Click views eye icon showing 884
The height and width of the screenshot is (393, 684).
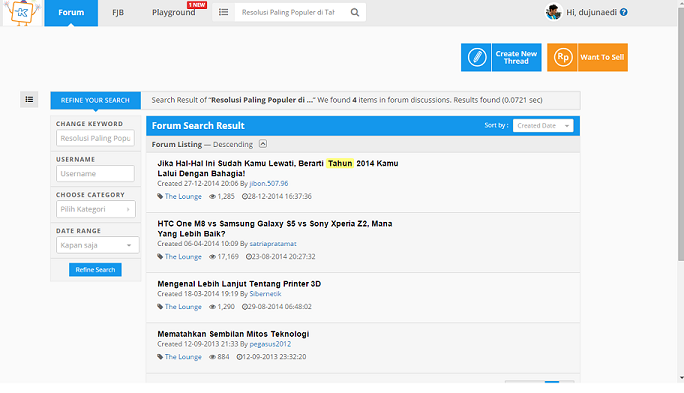tap(212, 357)
